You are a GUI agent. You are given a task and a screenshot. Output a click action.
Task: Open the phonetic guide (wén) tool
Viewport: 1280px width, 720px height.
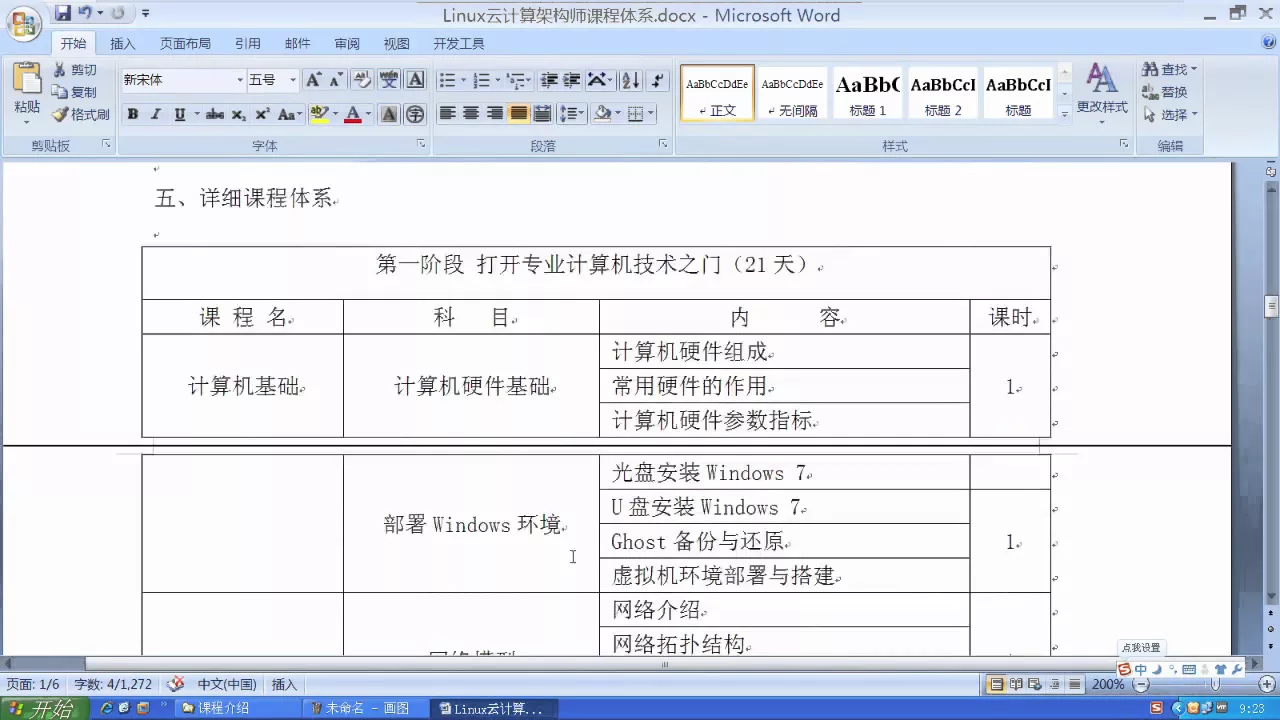click(389, 80)
